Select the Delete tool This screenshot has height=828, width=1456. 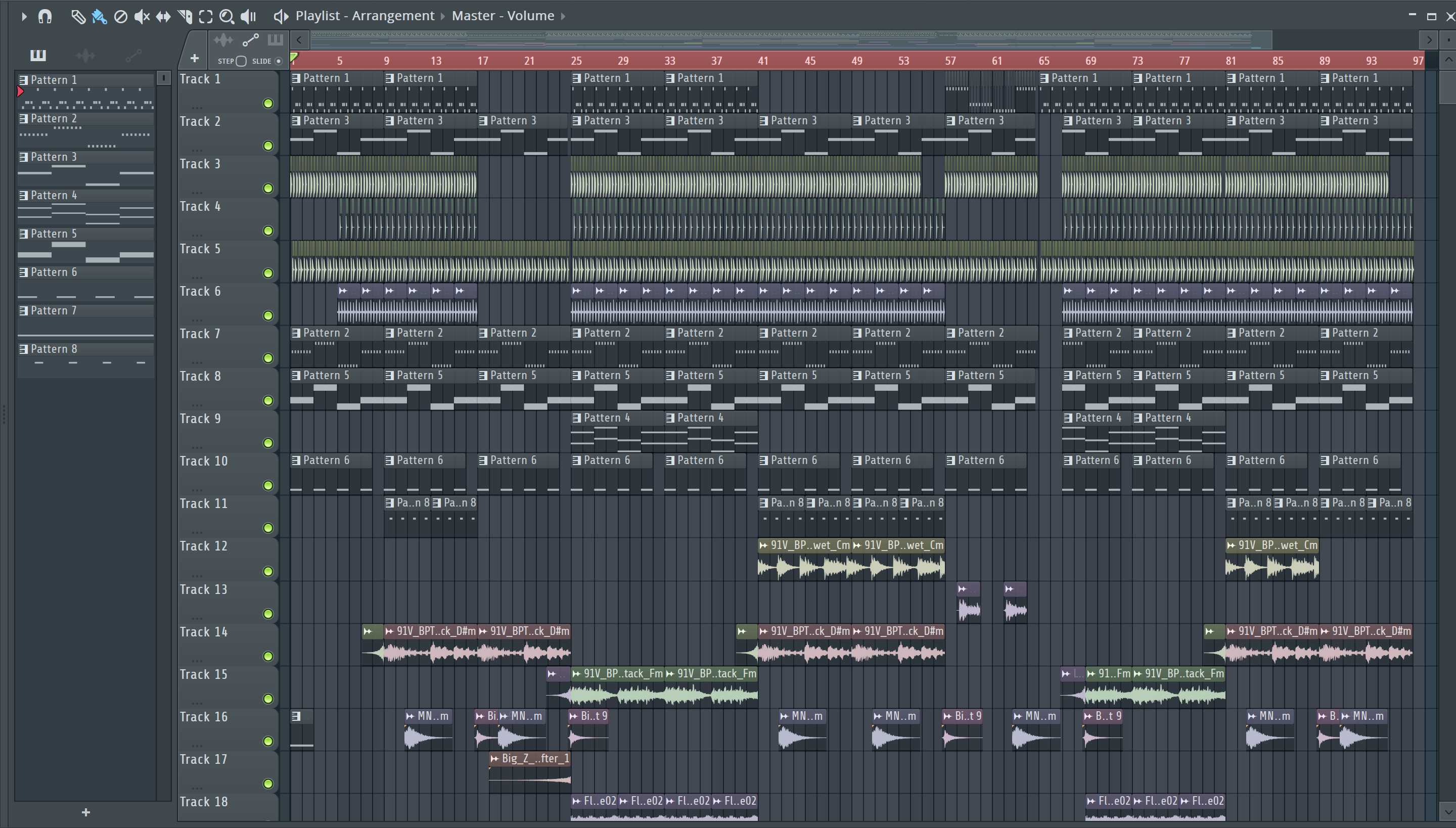coord(120,17)
